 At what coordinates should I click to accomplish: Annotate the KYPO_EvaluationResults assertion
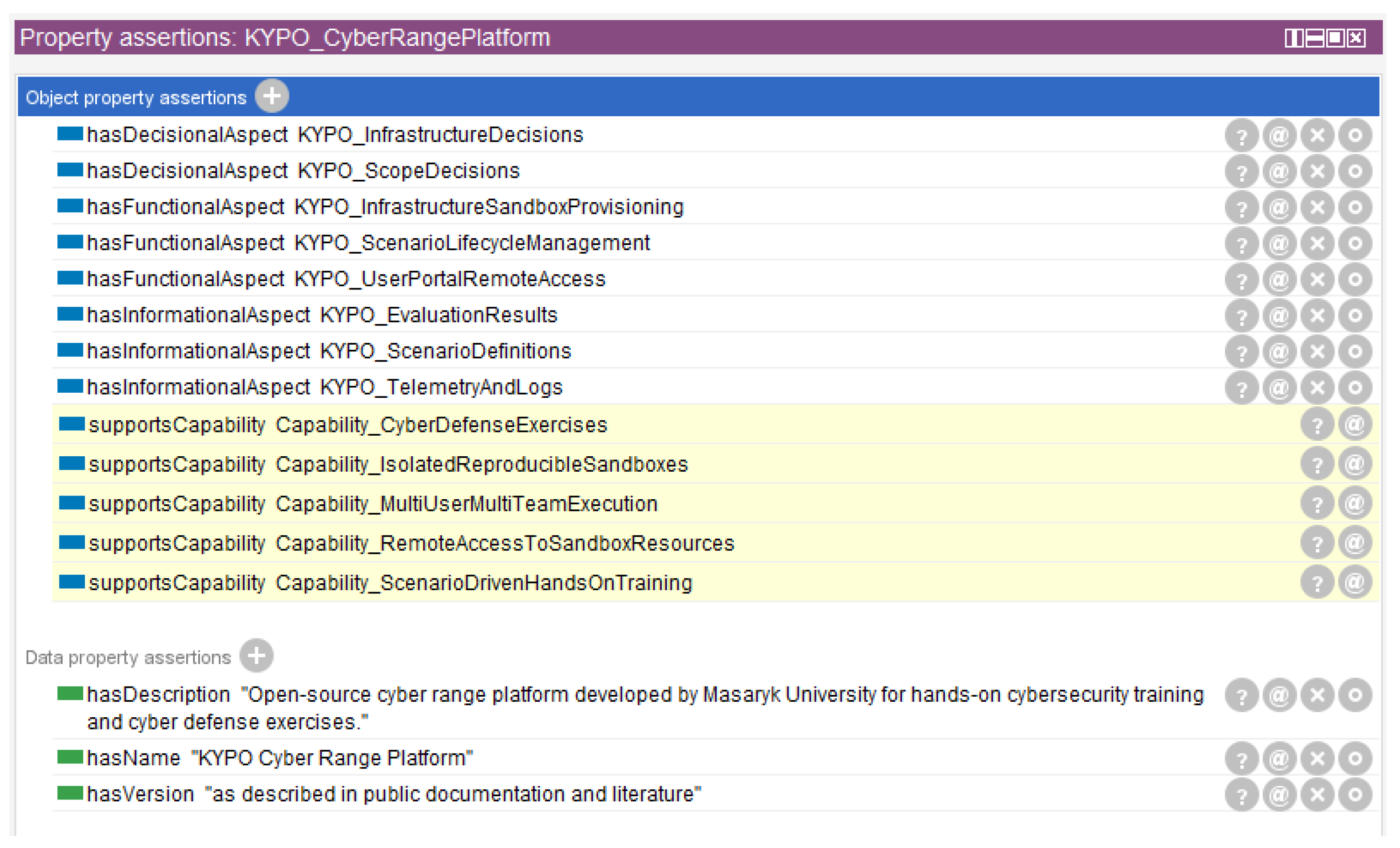point(1280,315)
